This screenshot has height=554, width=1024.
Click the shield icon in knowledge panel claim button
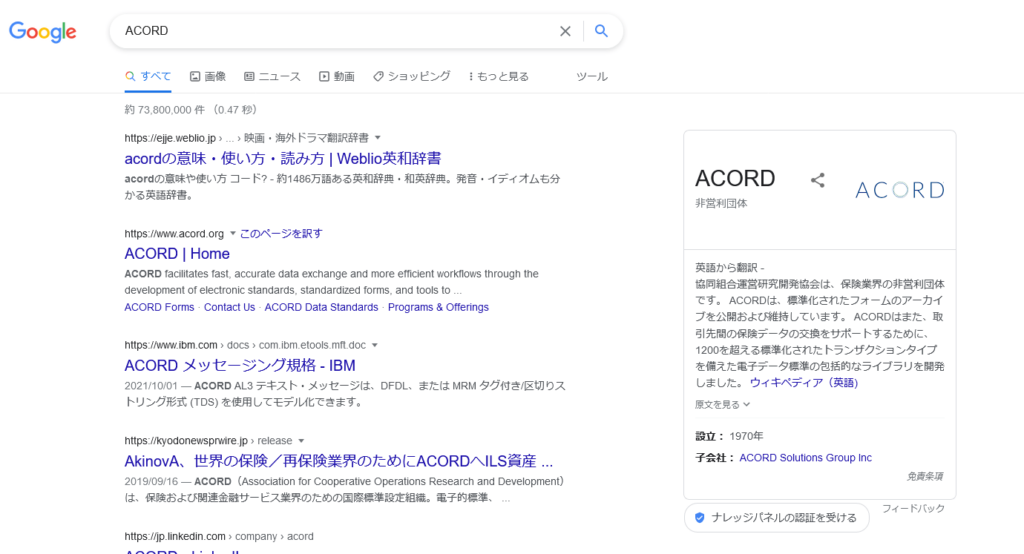click(x=699, y=517)
